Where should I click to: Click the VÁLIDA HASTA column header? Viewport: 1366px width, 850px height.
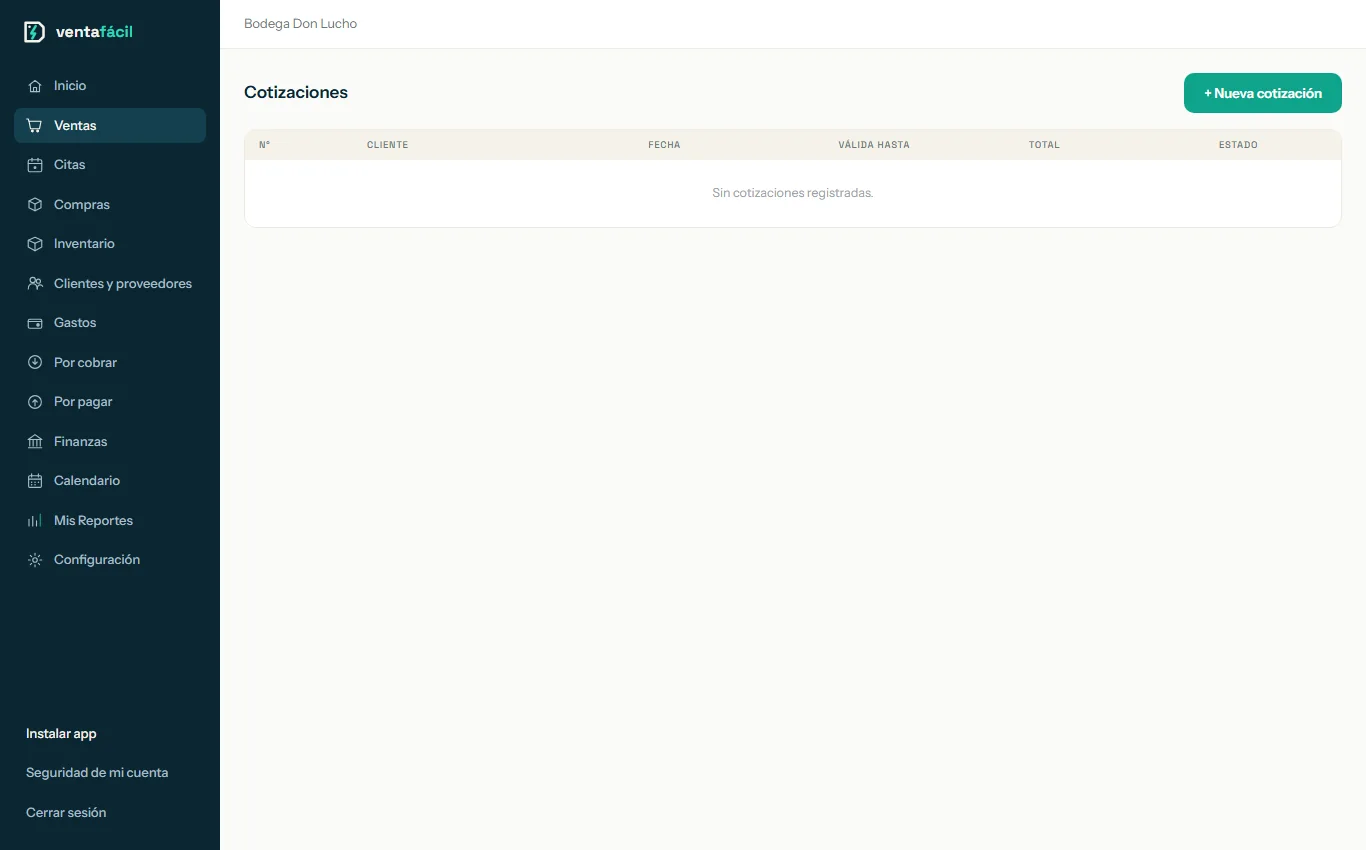click(874, 145)
